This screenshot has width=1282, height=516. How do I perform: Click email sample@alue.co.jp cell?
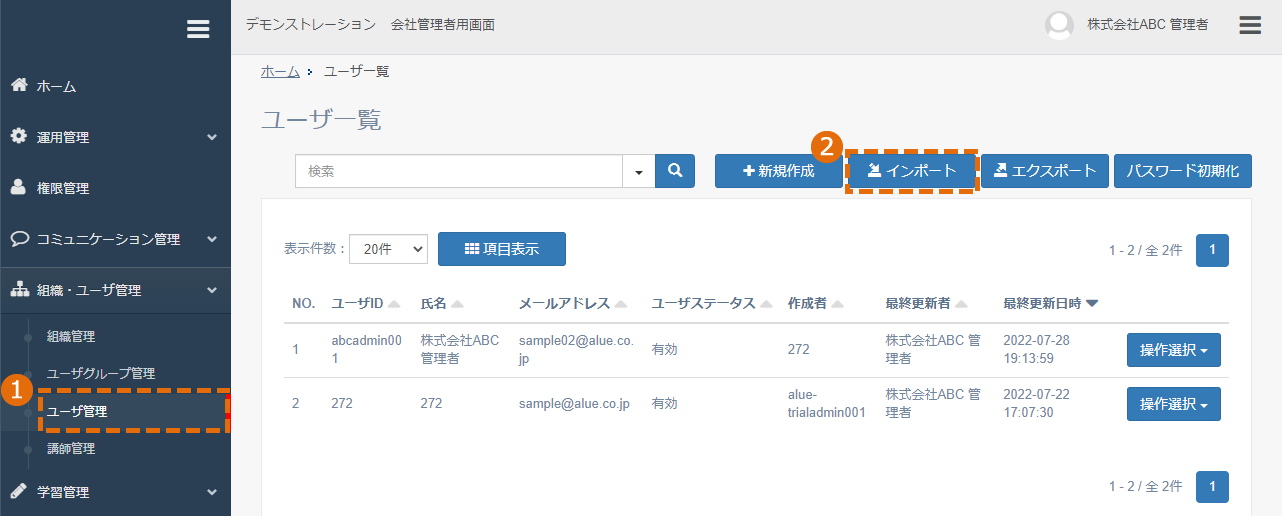point(574,404)
